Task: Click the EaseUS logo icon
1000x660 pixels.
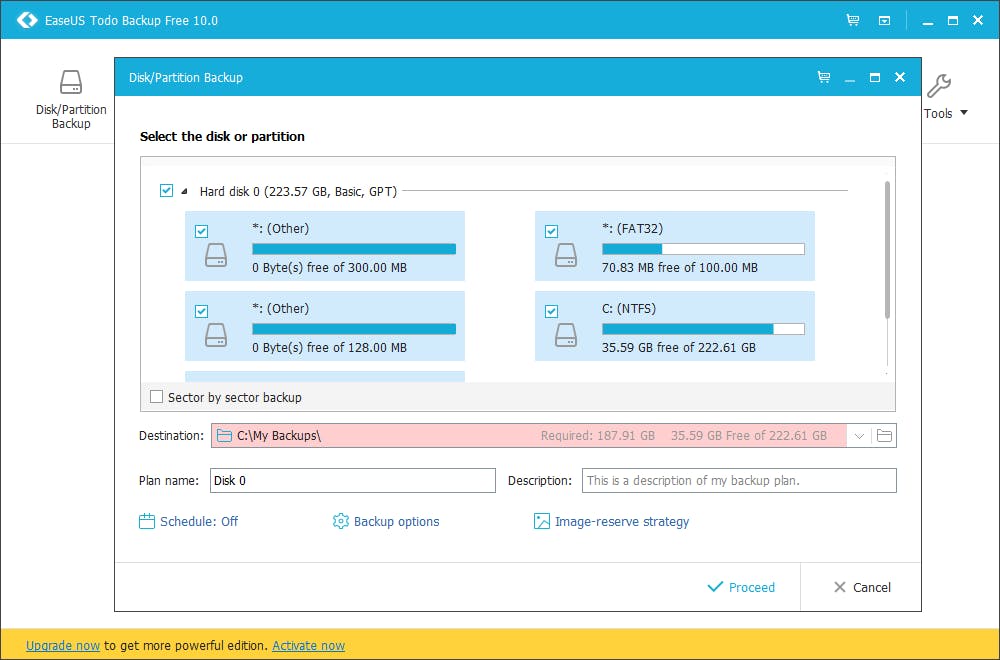Action: point(27,20)
